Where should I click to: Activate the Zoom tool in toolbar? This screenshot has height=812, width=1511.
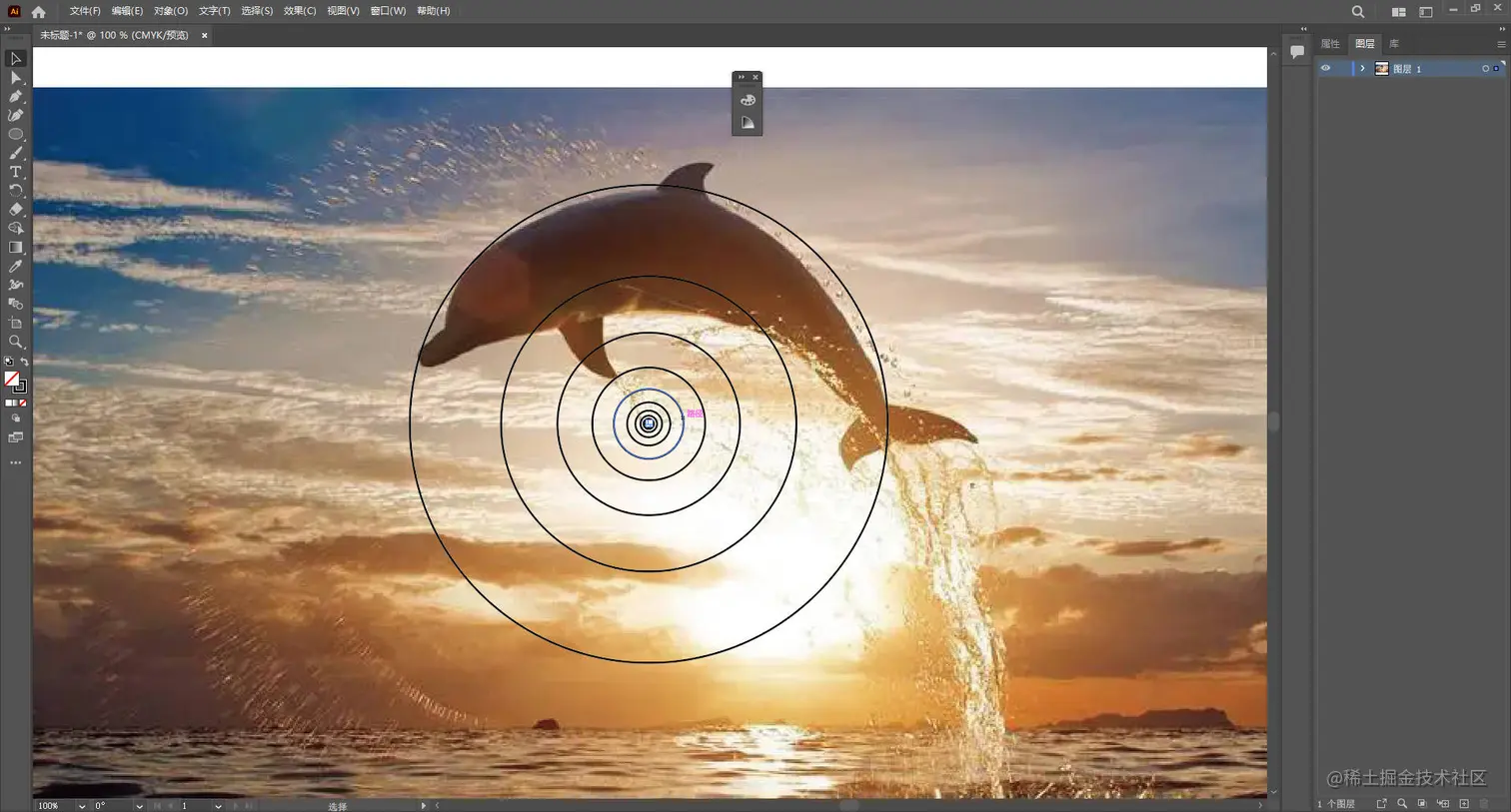[15, 342]
